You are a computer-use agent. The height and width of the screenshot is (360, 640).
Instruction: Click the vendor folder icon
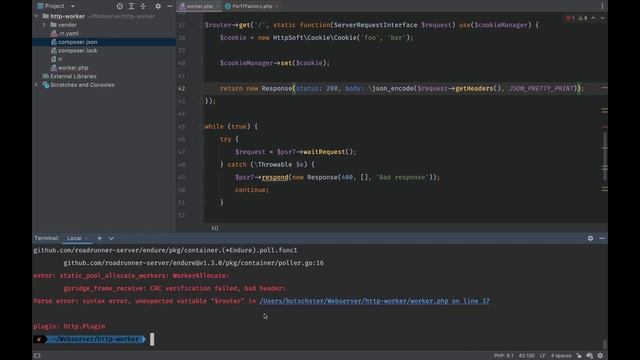pyautogui.click(x=53, y=25)
